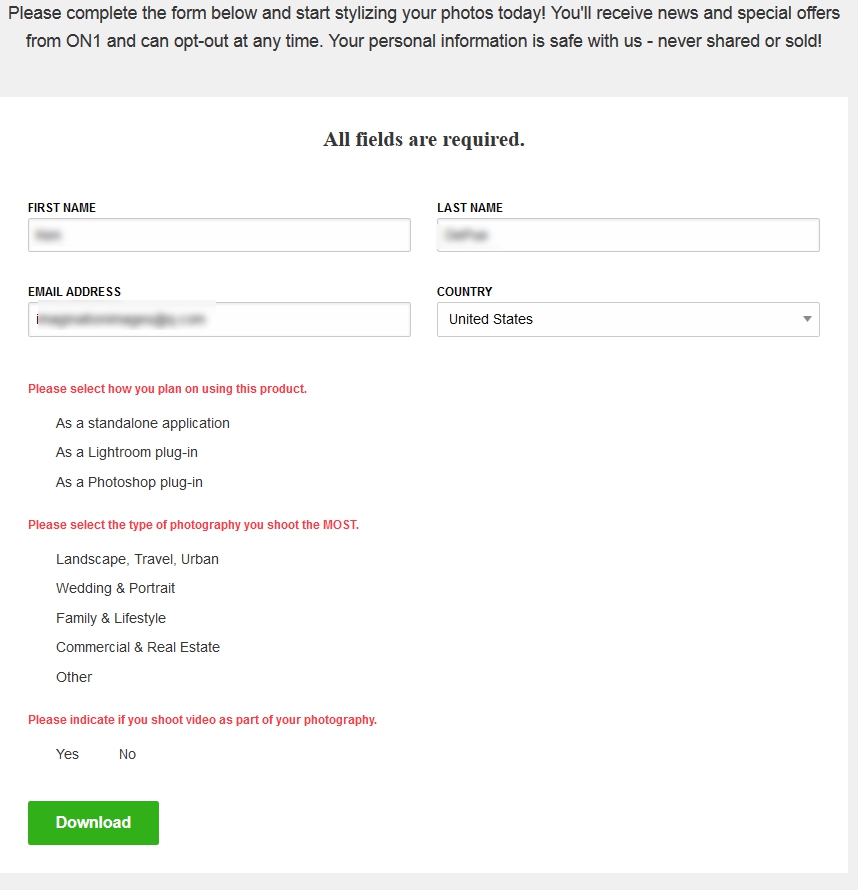Choose 'Wedding & Portrait' photography type
The image size is (858, 890).
pos(115,588)
